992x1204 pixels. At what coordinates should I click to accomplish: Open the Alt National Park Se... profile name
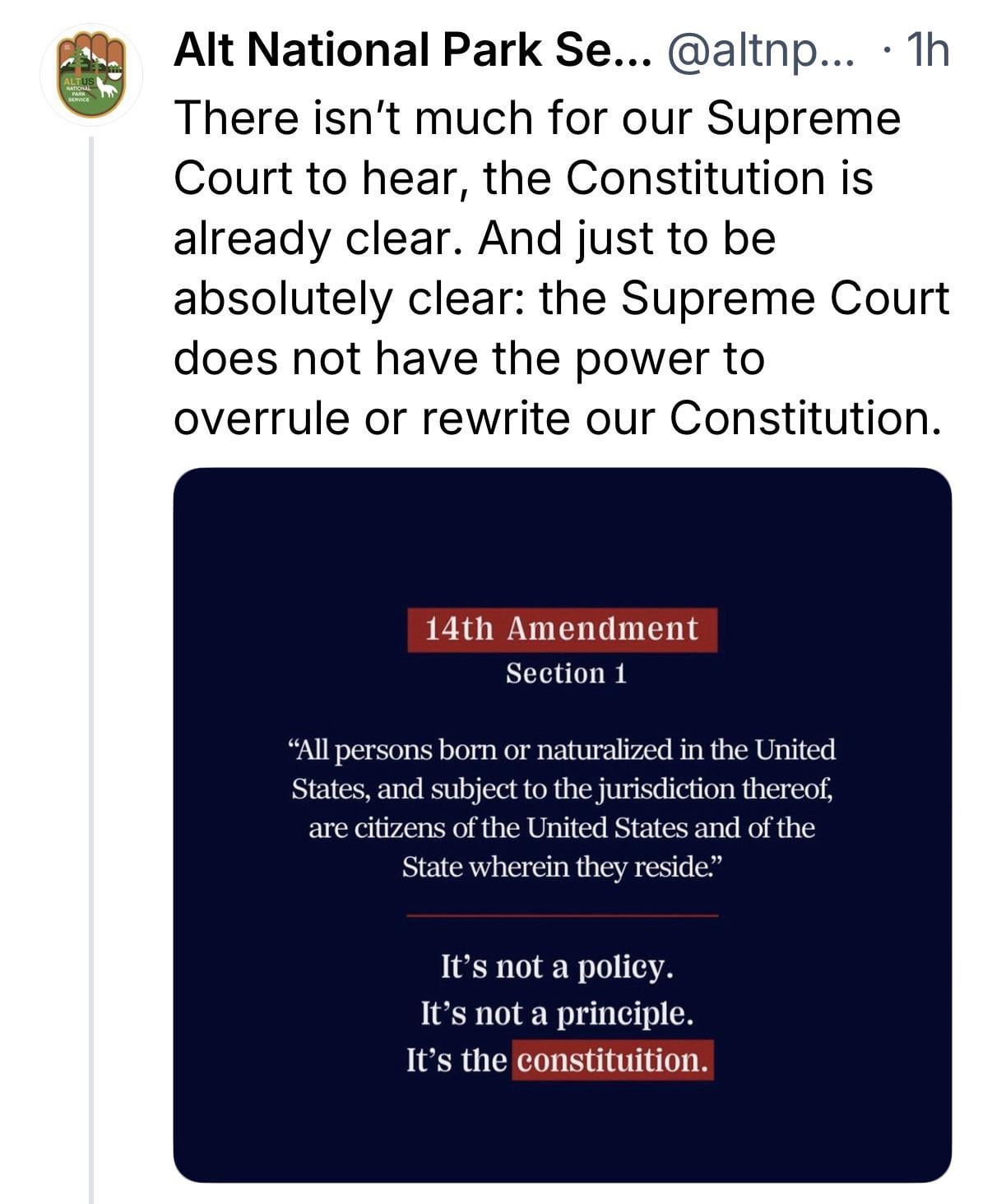coord(413,51)
